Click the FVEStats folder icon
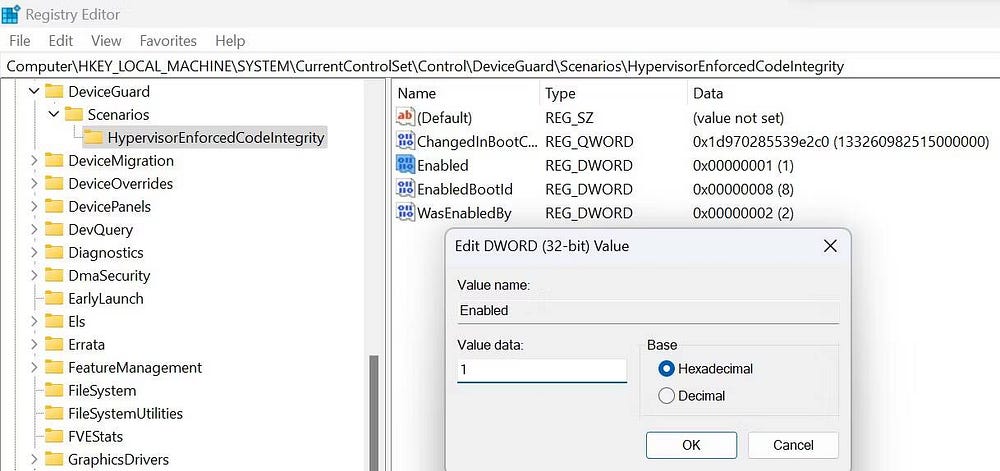Viewport: 1000px width, 471px height. coord(54,437)
